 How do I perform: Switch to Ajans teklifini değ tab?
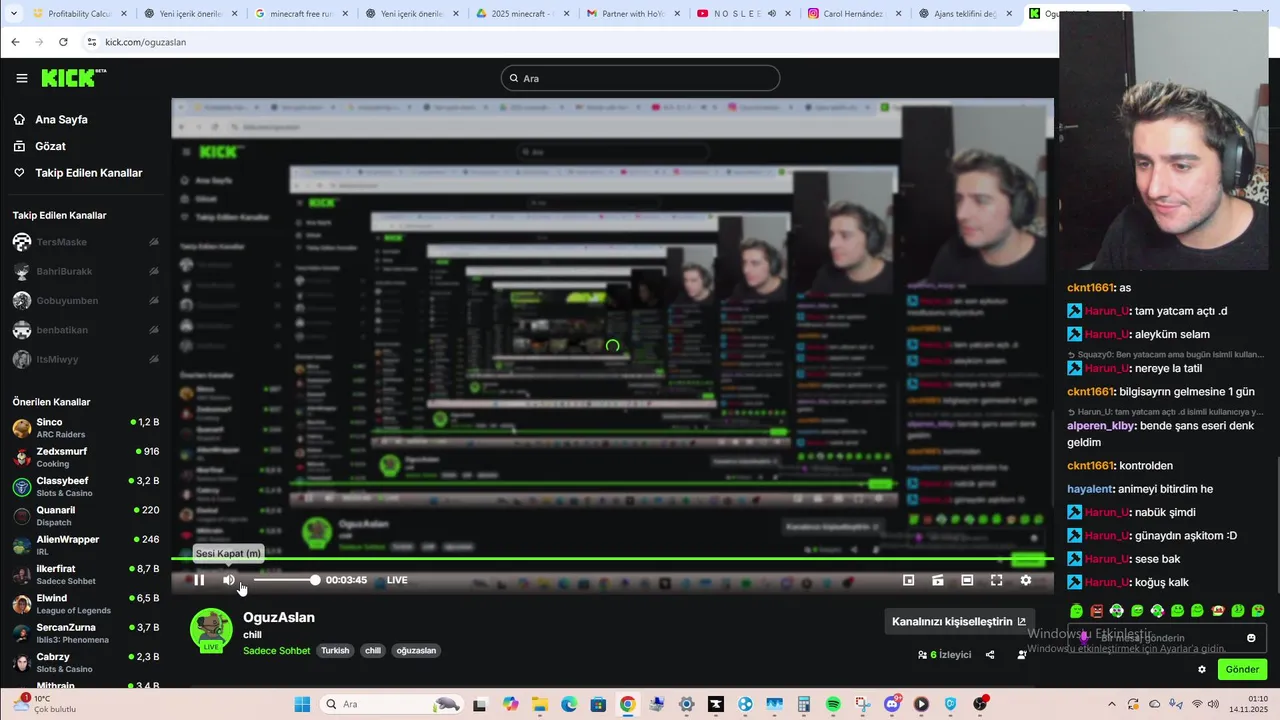963,14
